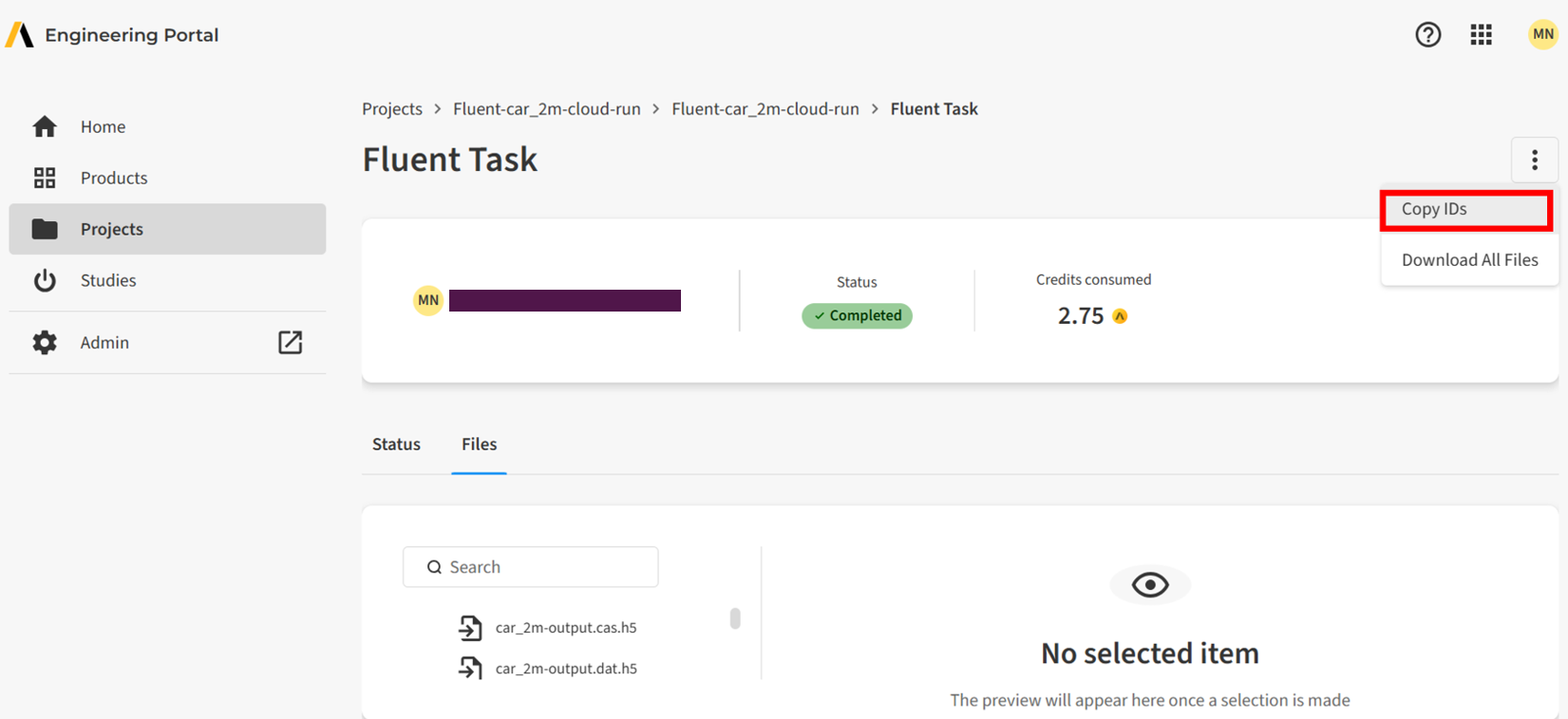Click the magnifier icon in the search box
The height and width of the screenshot is (719, 1568).
pyautogui.click(x=434, y=567)
